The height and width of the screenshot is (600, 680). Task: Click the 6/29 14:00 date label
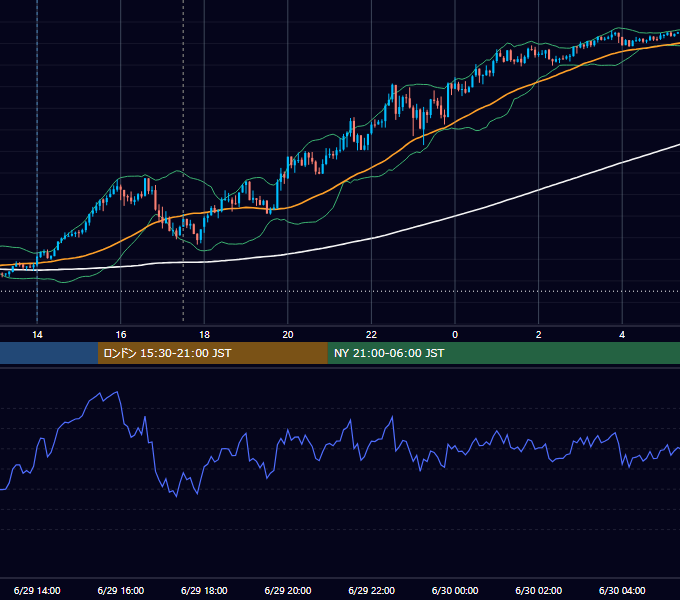pyautogui.click(x=37, y=590)
